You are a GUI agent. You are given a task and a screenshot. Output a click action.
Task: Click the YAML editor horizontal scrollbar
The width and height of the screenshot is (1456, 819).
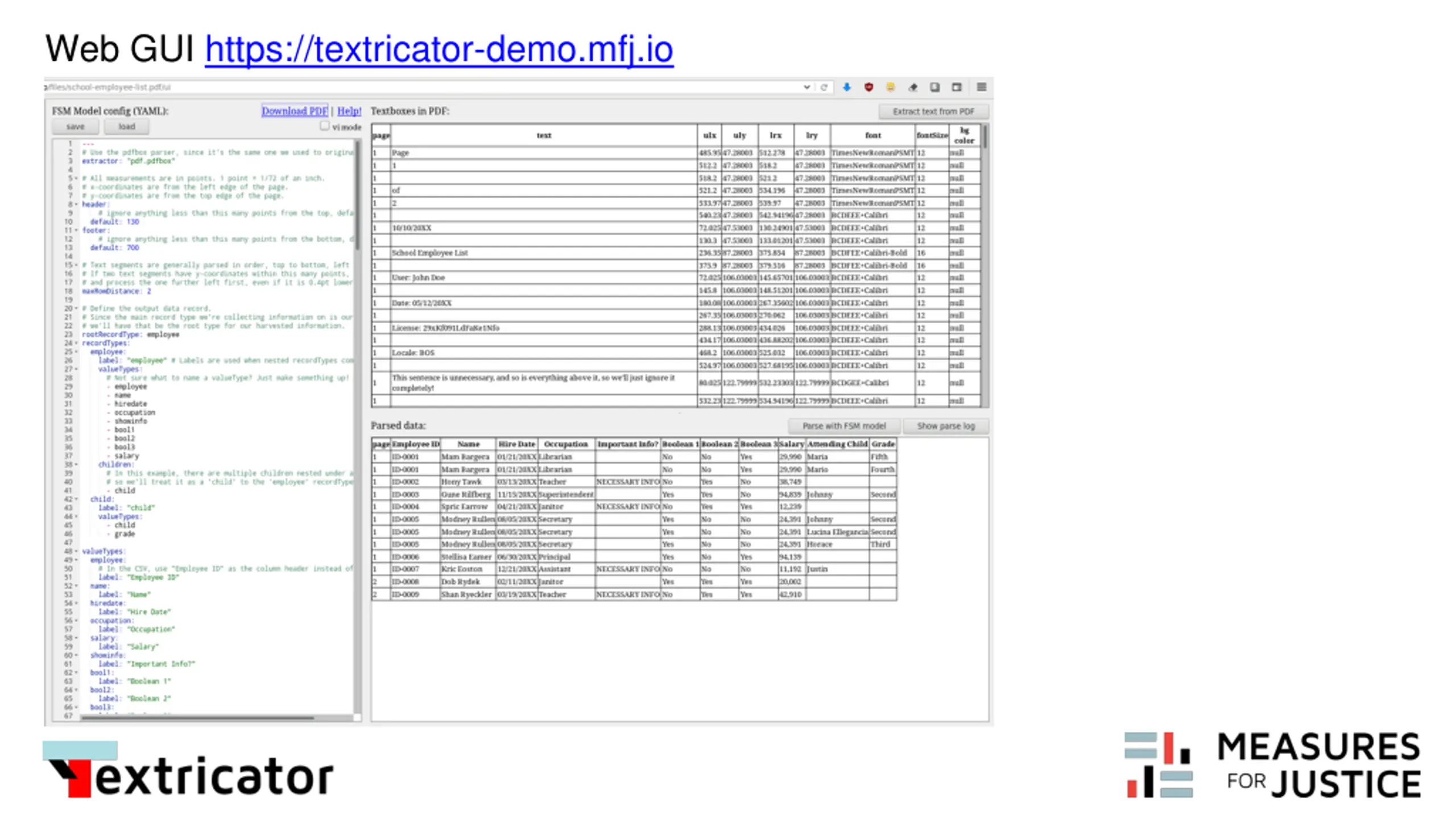(x=197, y=718)
